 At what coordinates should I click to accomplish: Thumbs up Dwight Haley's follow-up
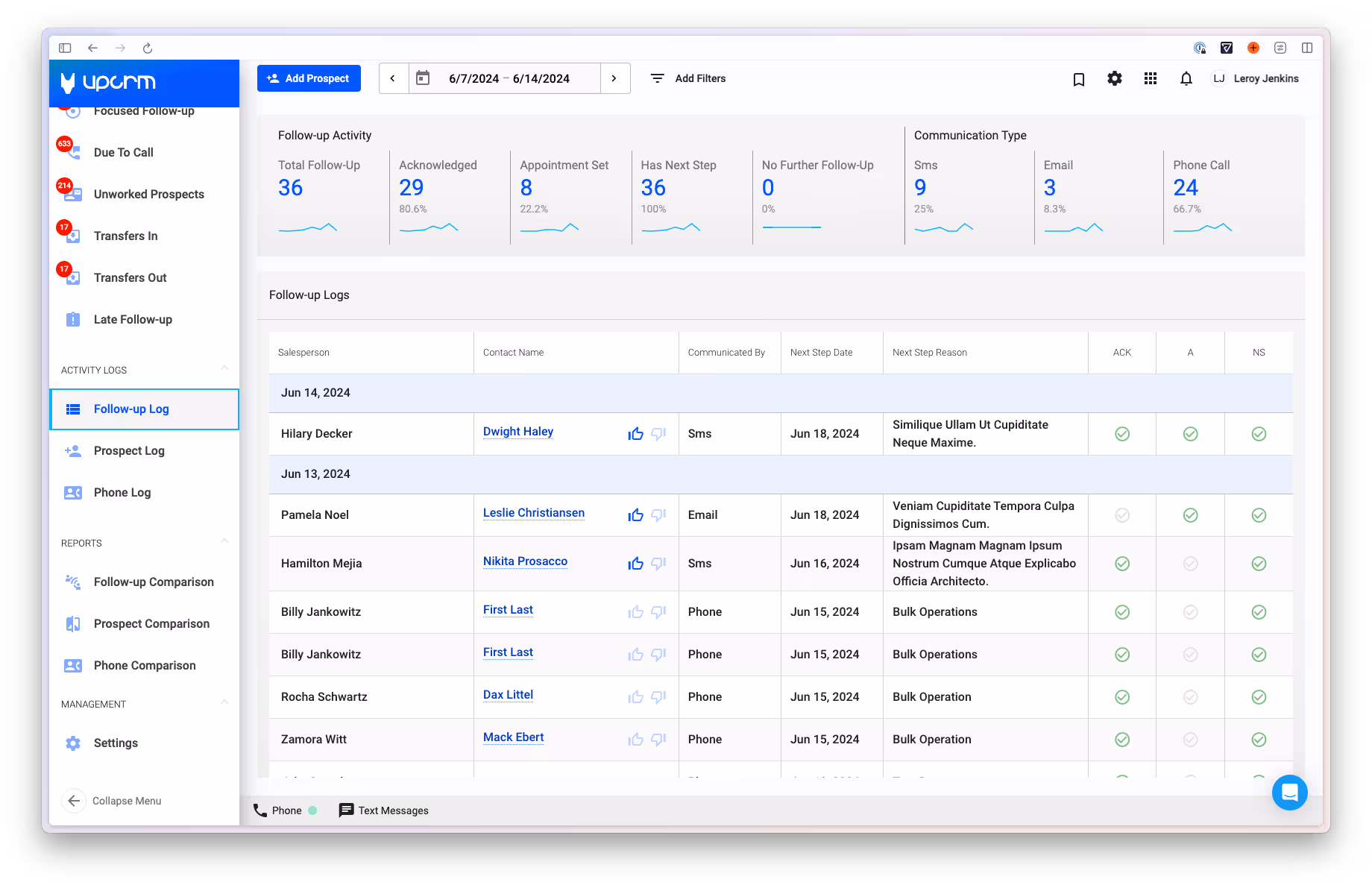pos(635,434)
